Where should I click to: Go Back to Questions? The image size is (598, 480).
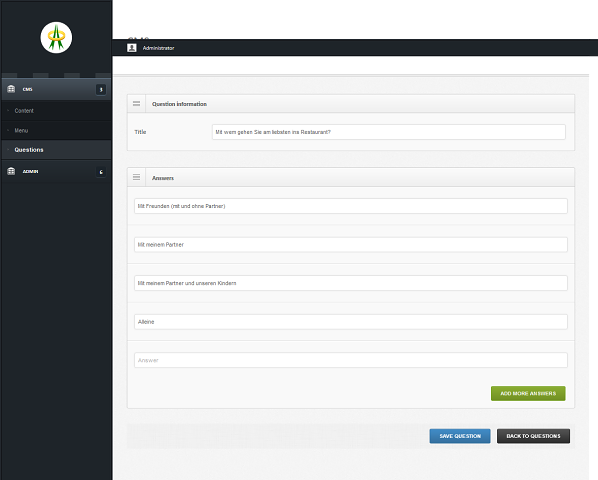[x=533, y=436]
